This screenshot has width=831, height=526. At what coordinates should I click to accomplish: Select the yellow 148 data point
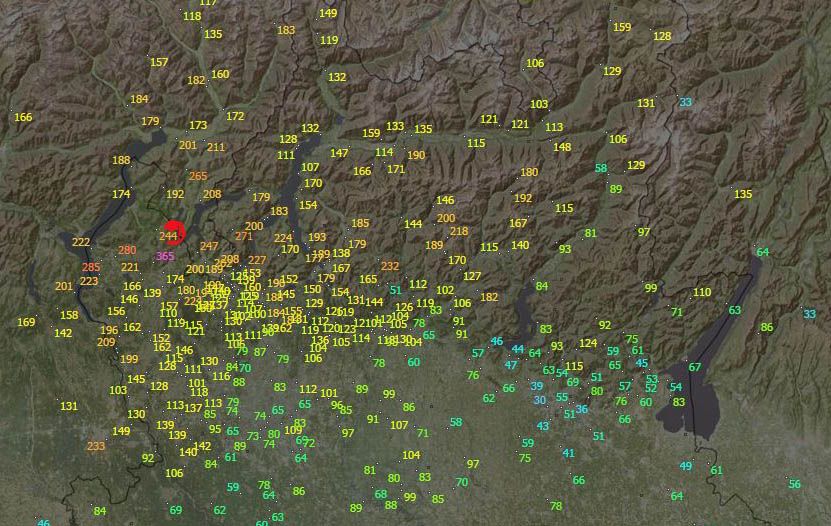tap(563, 147)
